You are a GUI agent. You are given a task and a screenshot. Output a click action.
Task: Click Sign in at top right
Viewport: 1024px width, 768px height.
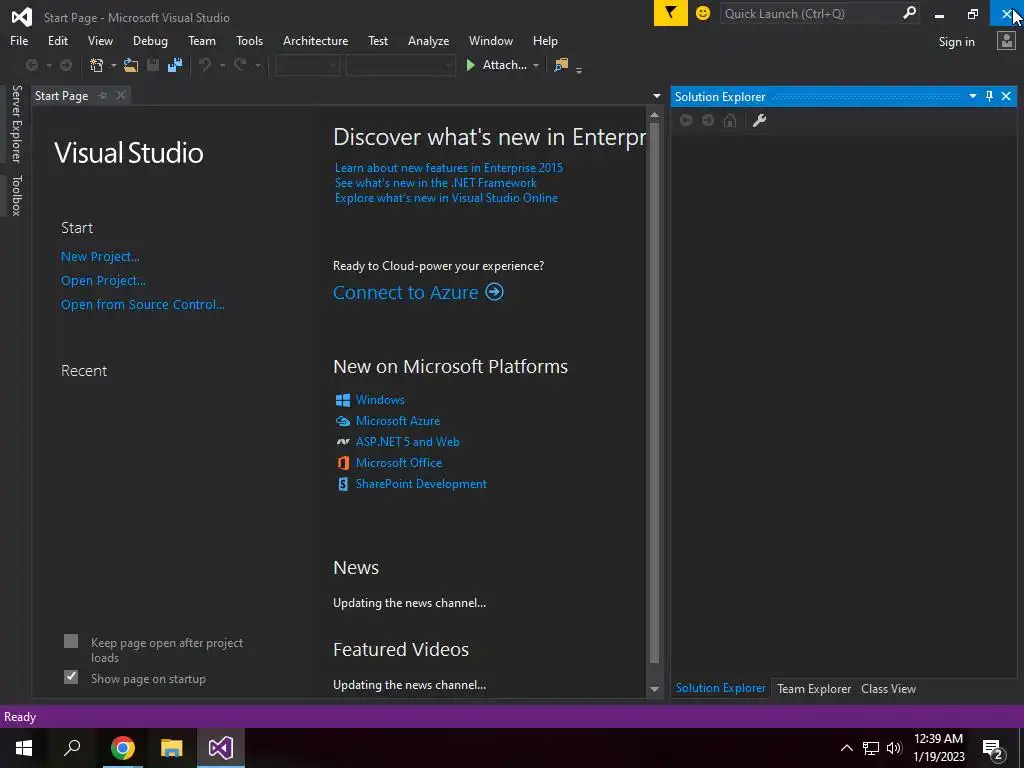956,42
